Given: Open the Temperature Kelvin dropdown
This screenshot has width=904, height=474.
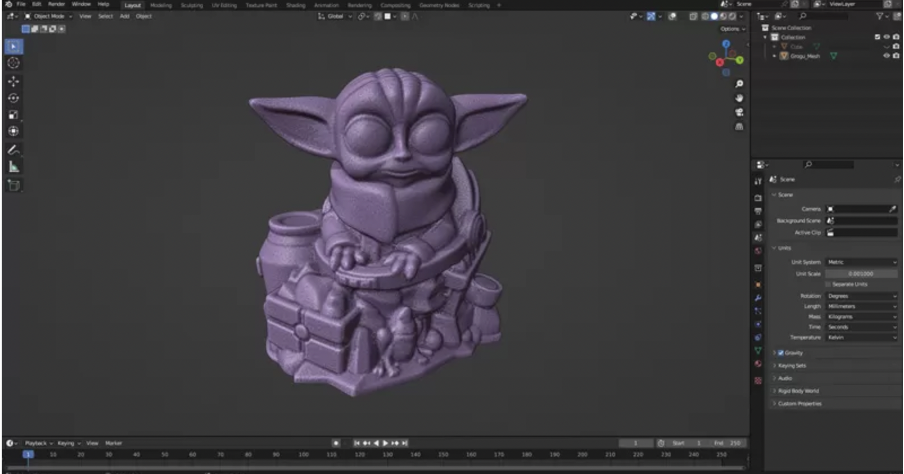Looking at the screenshot, I should (861, 337).
